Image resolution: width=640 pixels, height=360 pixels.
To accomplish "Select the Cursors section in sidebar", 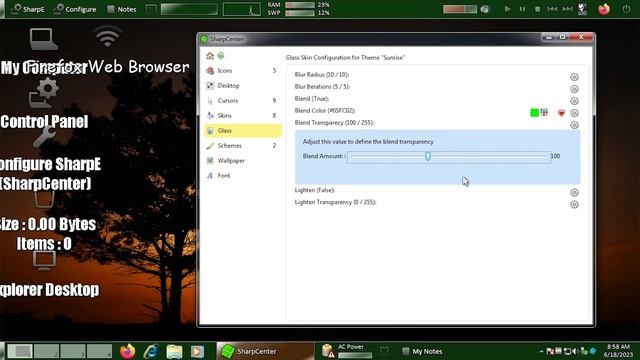I will (242, 101).
